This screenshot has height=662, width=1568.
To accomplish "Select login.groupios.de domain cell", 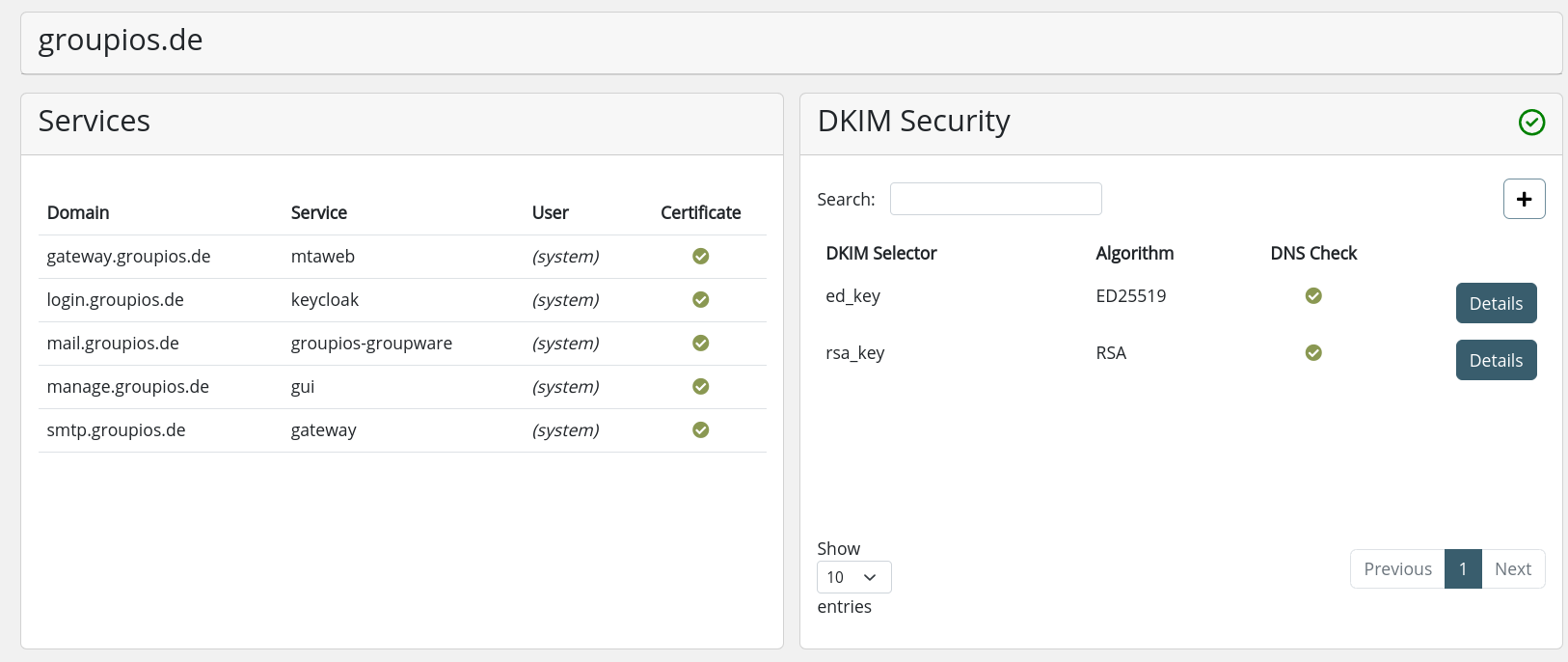I will 115,300.
